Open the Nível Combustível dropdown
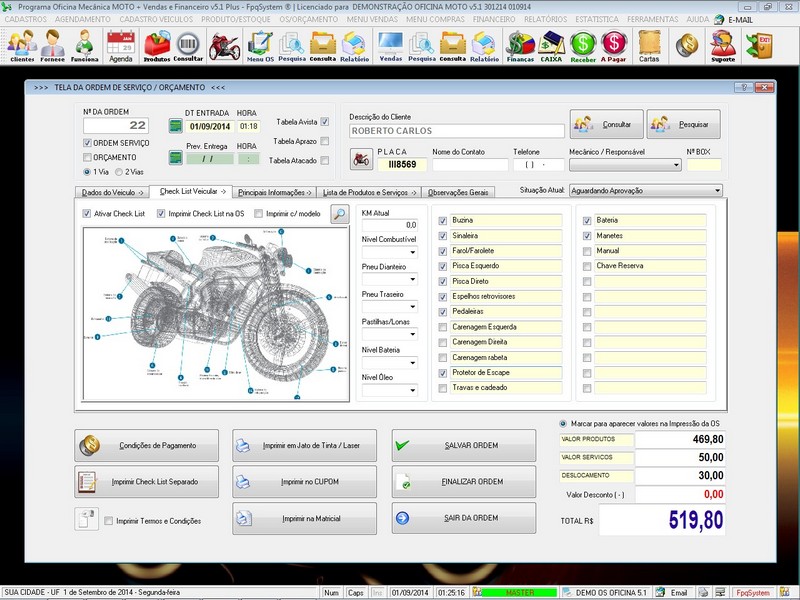 [x=412, y=253]
